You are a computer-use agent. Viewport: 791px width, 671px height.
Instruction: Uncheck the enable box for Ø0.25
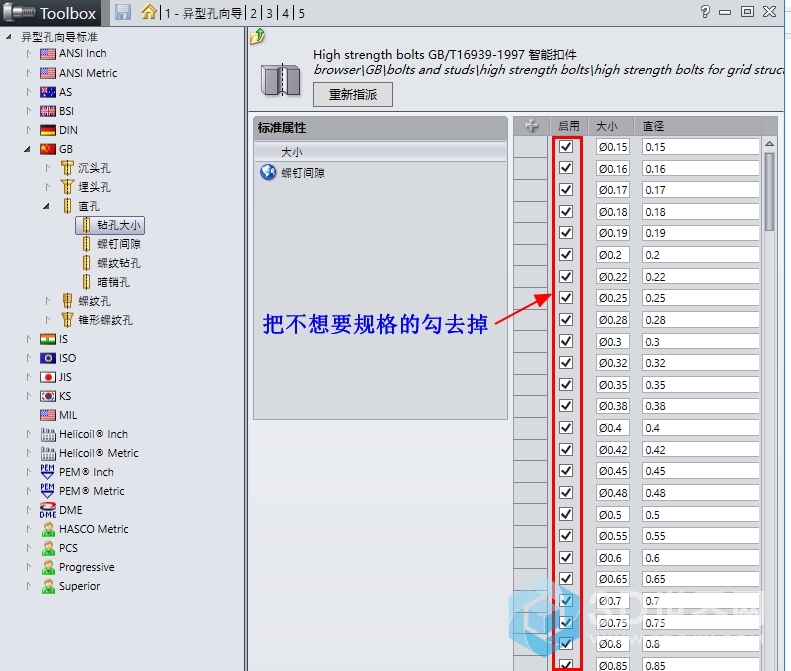point(566,298)
